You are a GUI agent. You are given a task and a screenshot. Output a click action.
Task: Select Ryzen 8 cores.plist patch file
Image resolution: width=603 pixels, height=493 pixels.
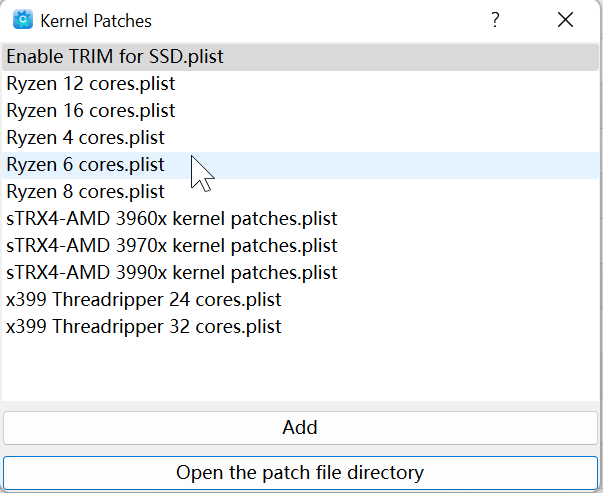click(85, 192)
